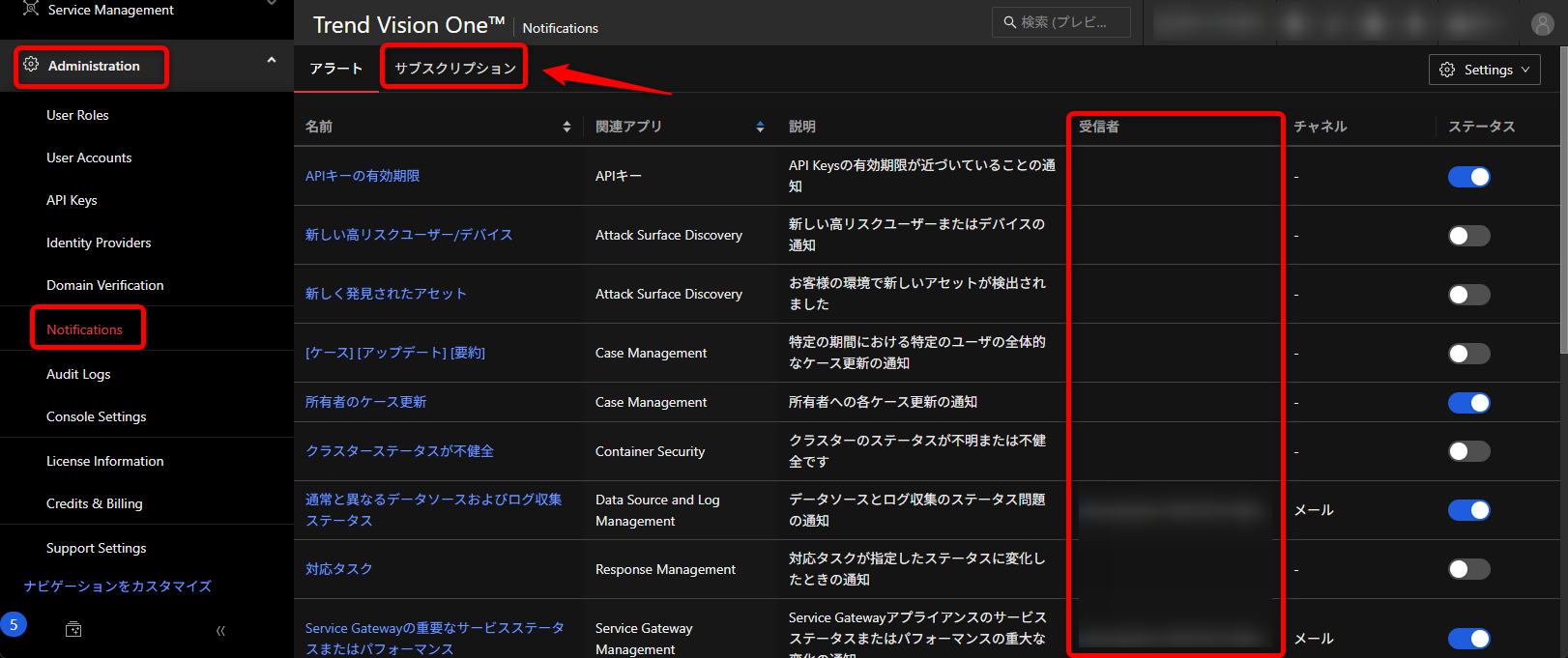The width and height of the screenshot is (1568, 658).
Task: Open 対応タスク alert link
Action: (339, 569)
